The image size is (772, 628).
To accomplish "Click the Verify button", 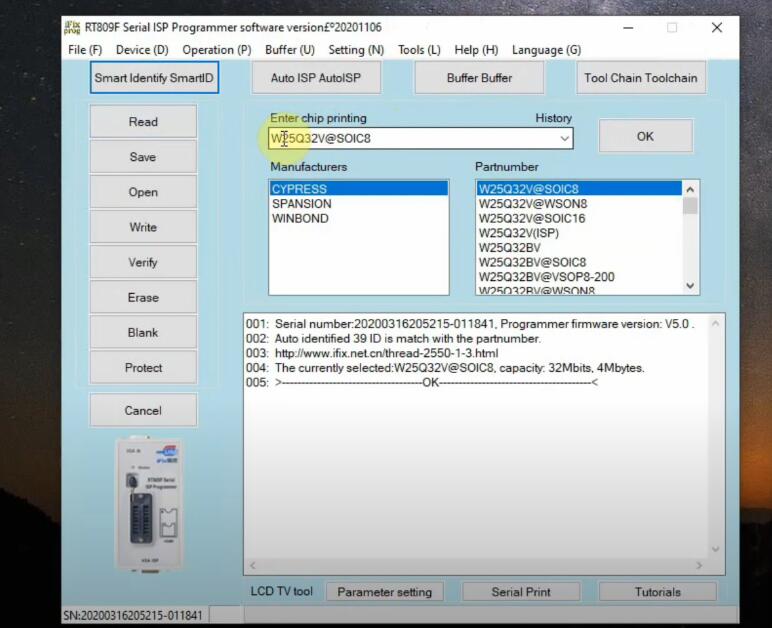I will pyautogui.click(x=143, y=262).
